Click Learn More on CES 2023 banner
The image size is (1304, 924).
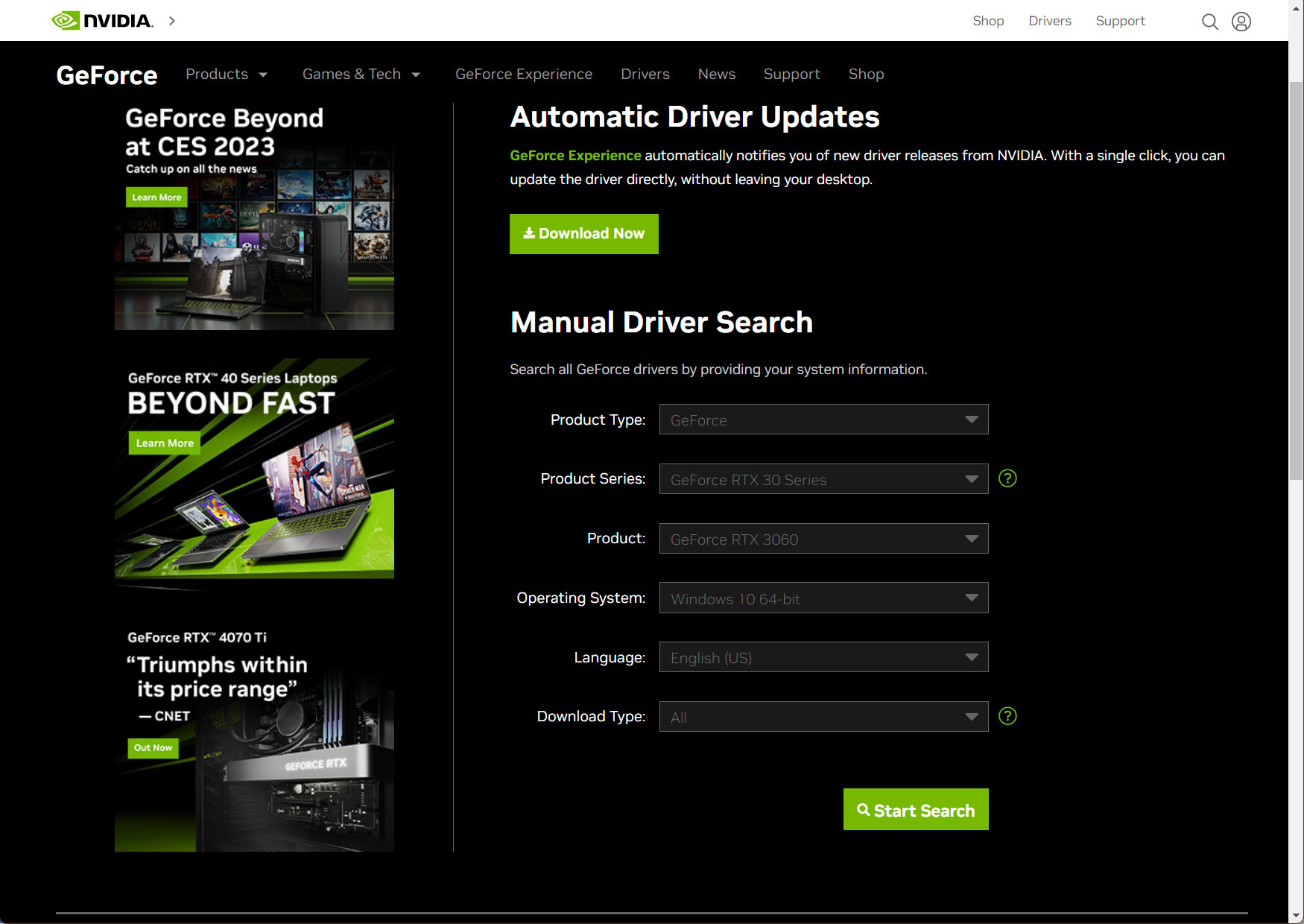pyautogui.click(x=156, y=197)
